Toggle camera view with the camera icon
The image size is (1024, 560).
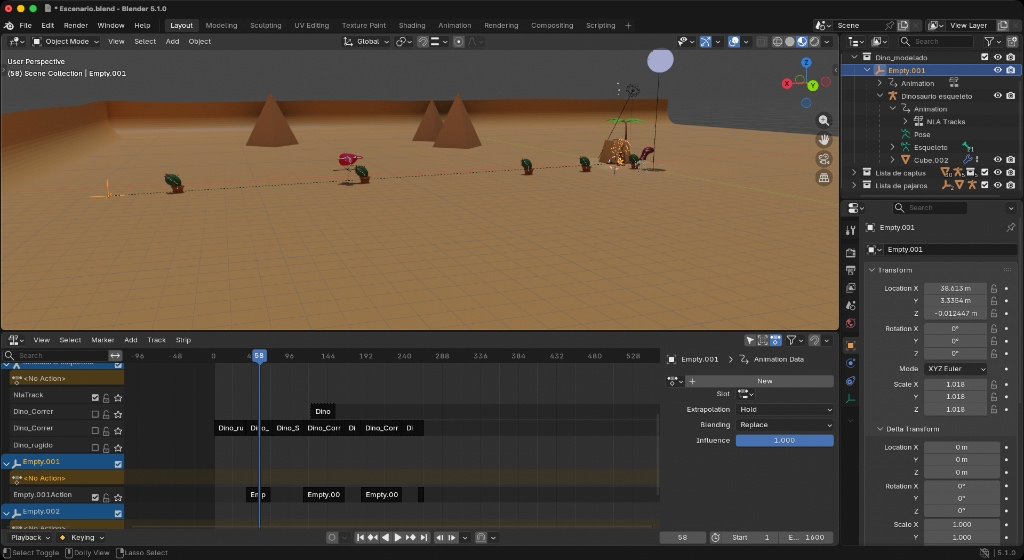(824, 159)
